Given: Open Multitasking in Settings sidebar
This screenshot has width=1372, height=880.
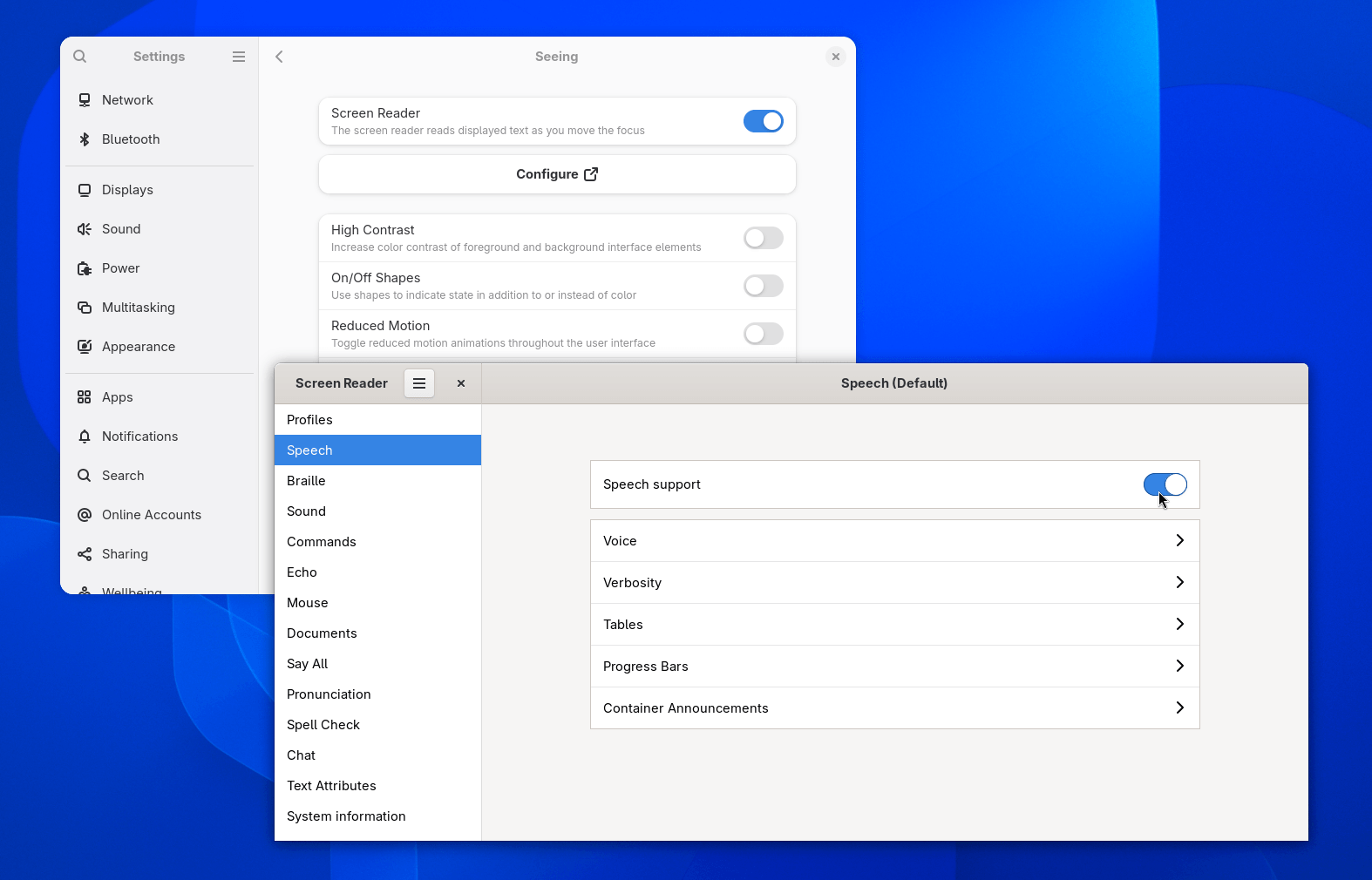Looking at the screenshot, I should (x=160, y=308).
